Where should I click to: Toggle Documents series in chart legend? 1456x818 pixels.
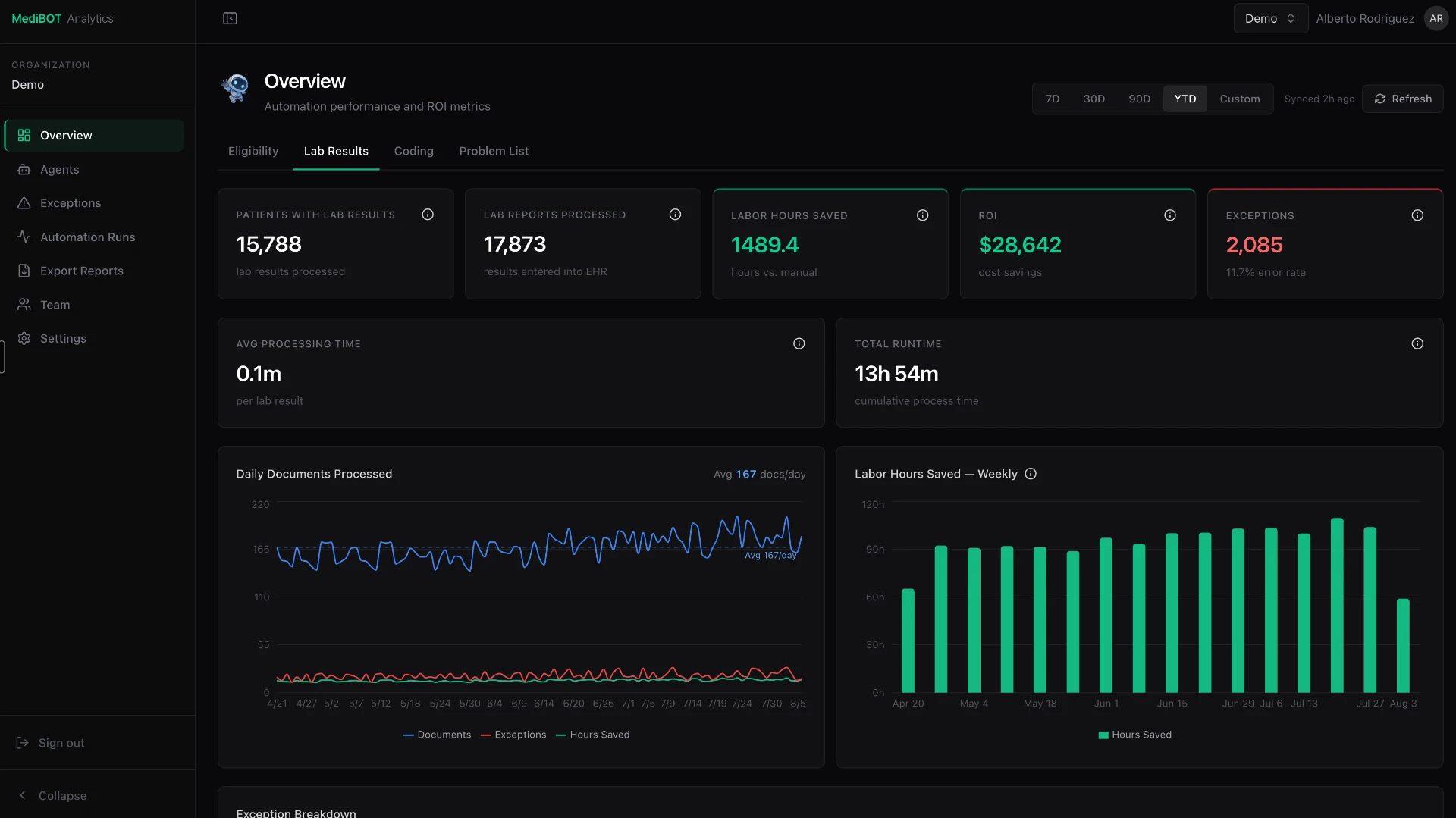coord(437,735)
